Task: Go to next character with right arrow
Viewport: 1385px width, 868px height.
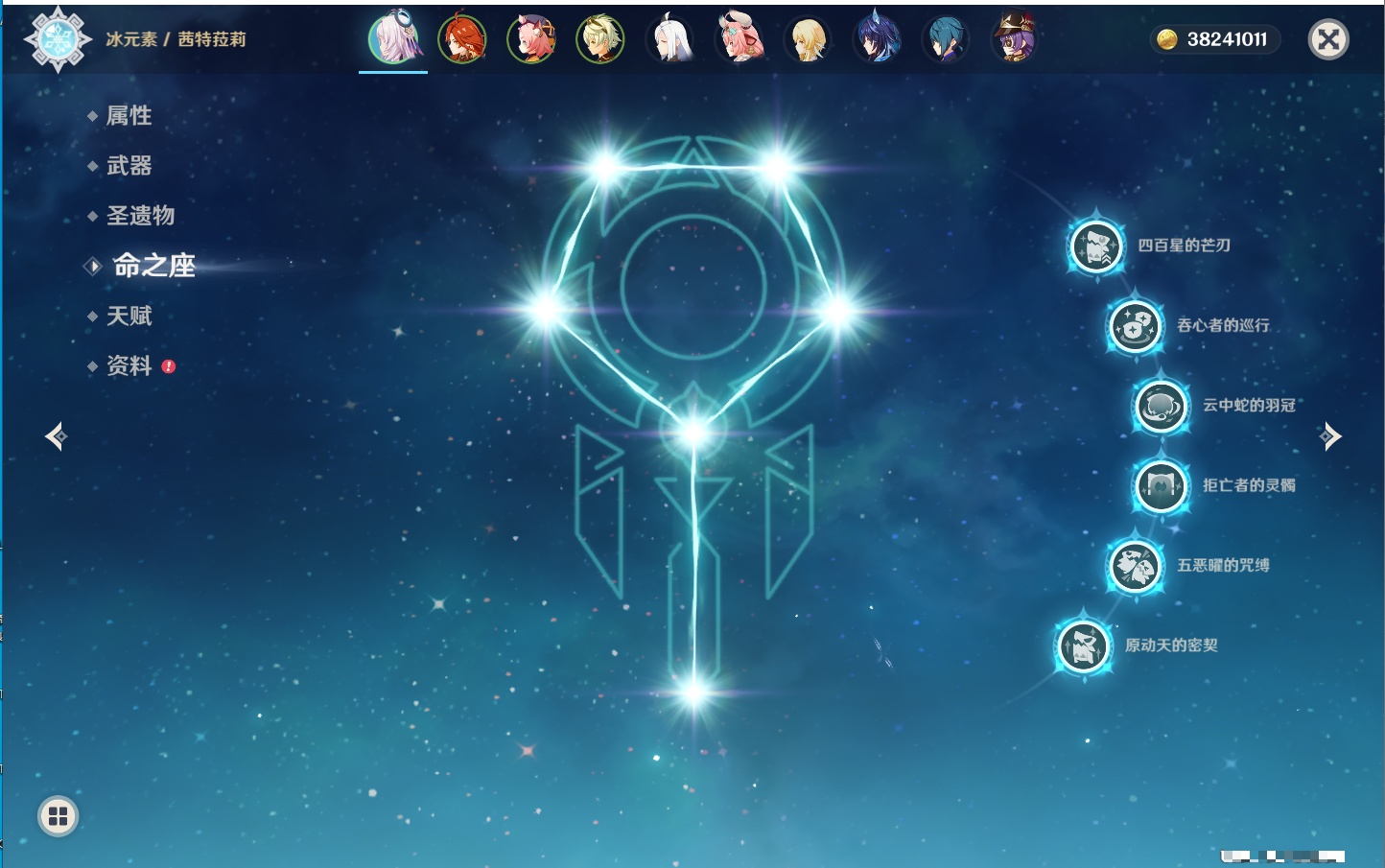Action: (x=1330, y=436)
